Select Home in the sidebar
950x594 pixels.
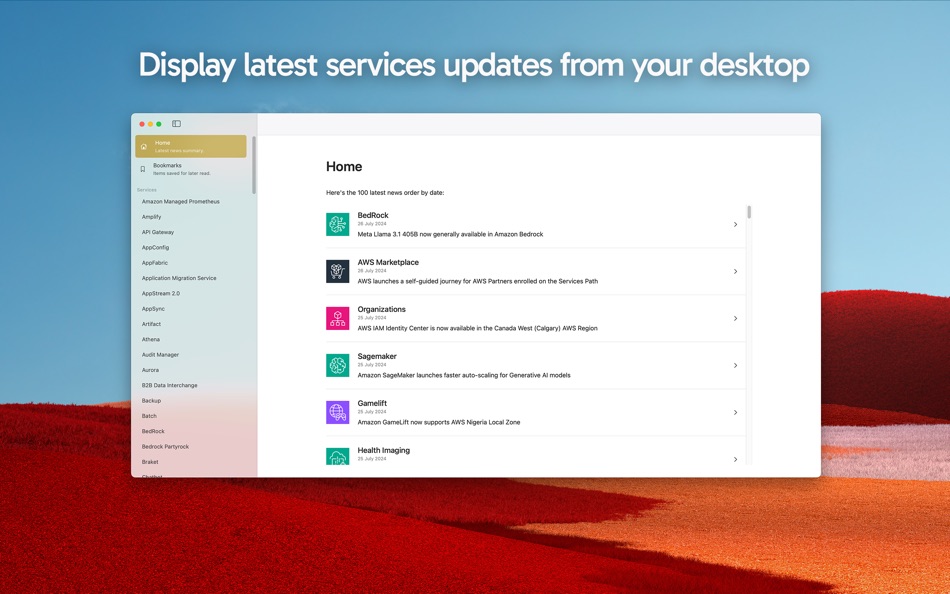191,147
